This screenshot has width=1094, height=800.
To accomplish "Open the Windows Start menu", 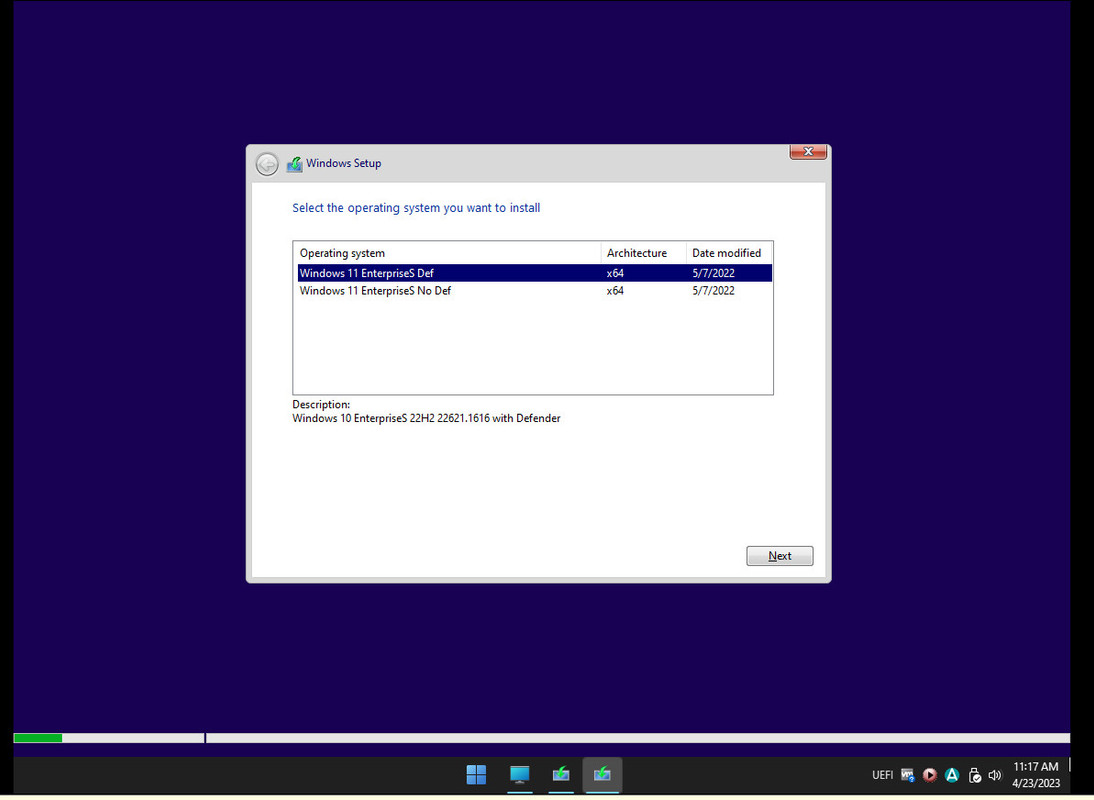I will click(477, 774).
